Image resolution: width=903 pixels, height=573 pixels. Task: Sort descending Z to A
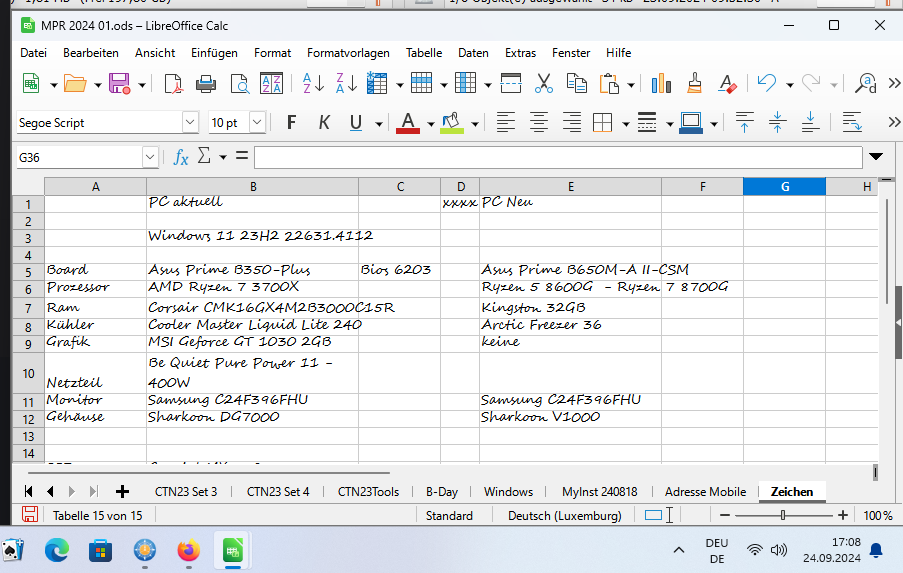click(346, 84)
